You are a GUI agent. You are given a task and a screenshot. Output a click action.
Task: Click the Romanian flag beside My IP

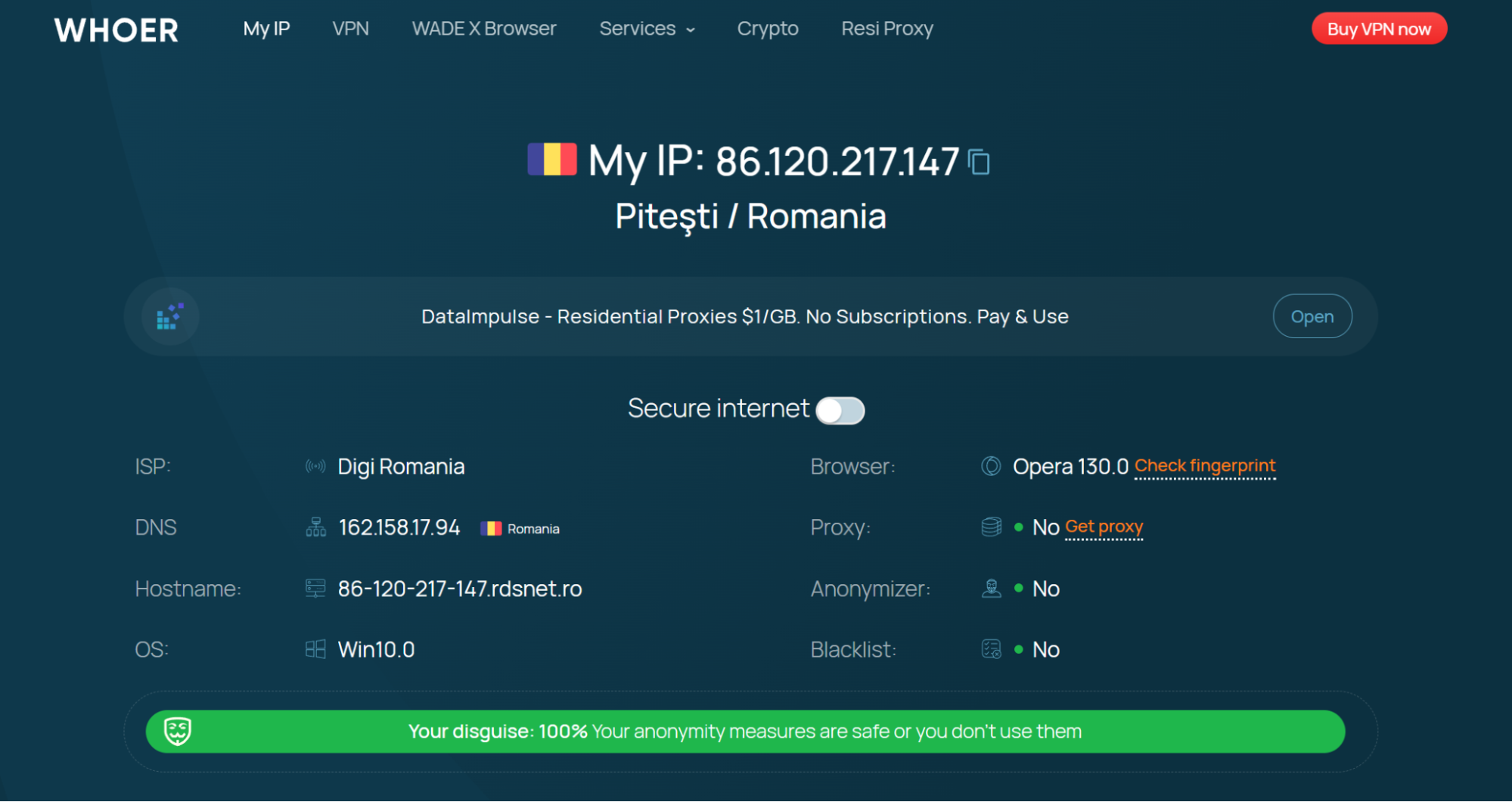coord(551,160)
